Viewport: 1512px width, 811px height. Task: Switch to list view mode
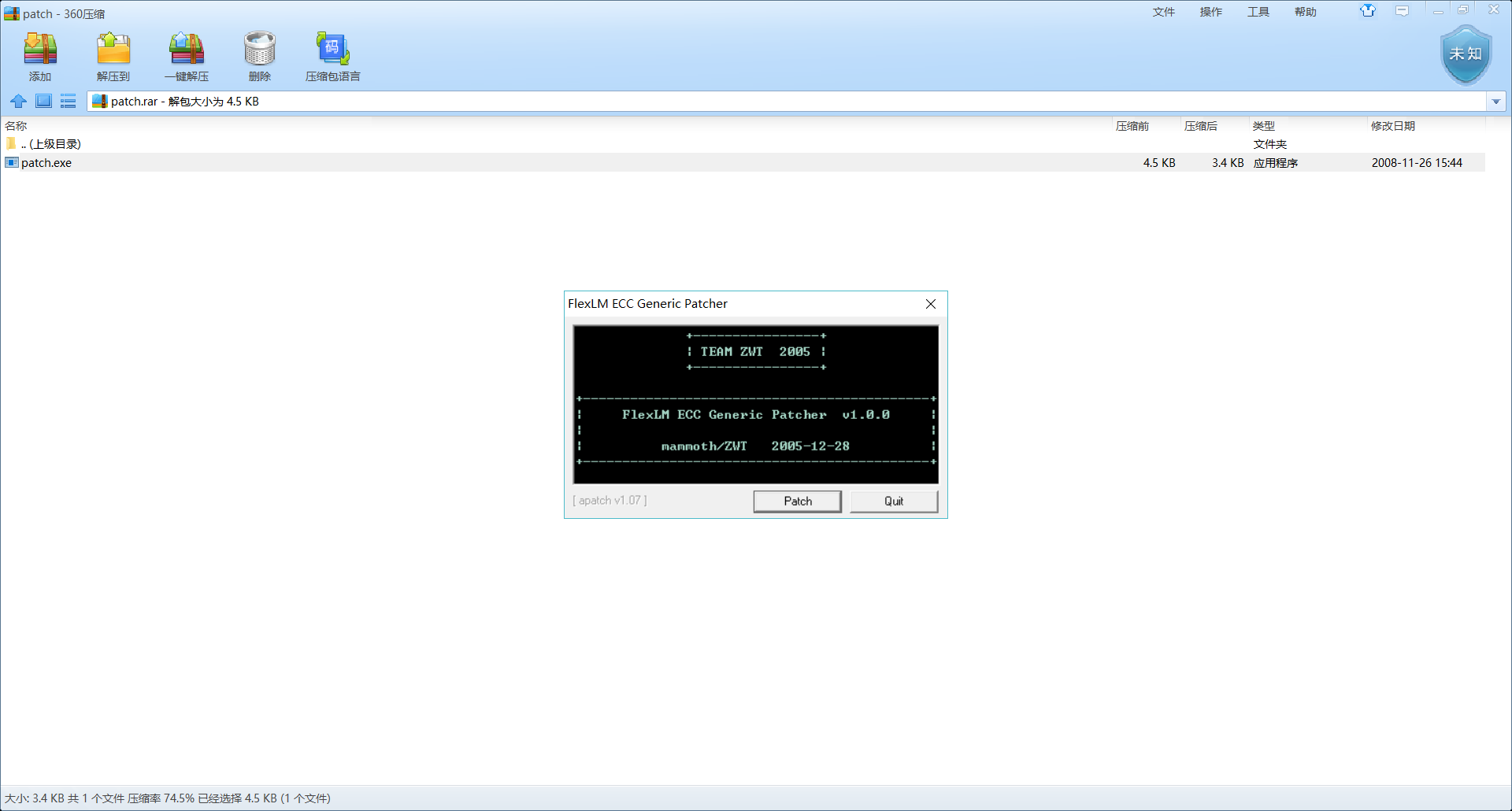pos(69,101)
